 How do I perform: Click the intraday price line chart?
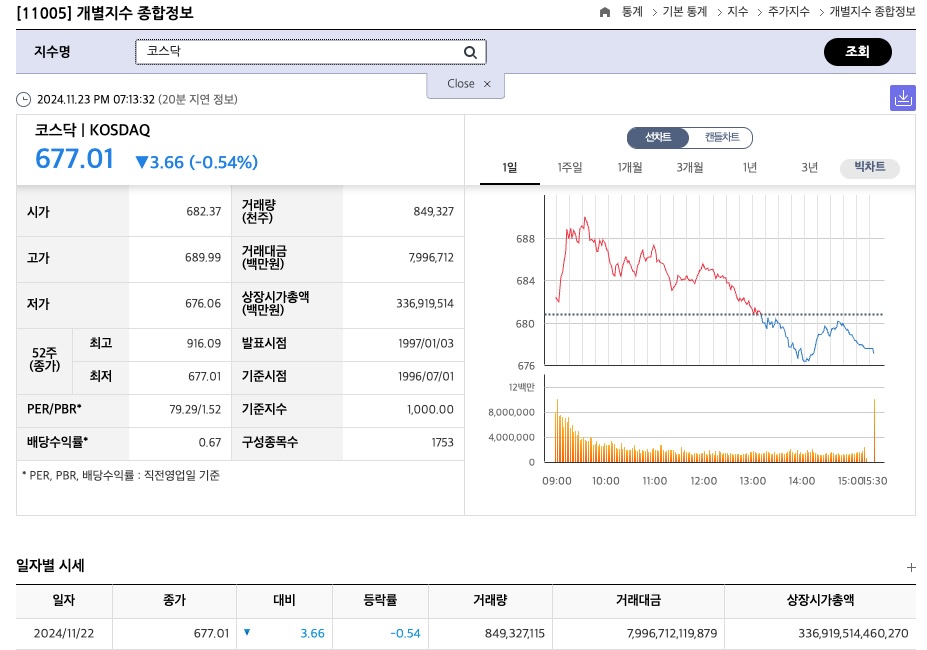click(x=714, y=280)
